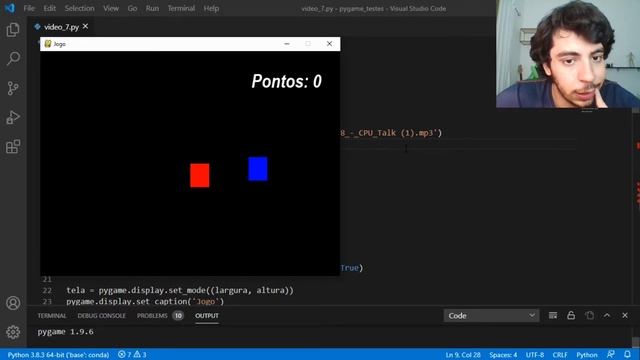Viewport: 640px width, 360px height.
Task: Open the Accounts menu icon
Action: (13, 303)
